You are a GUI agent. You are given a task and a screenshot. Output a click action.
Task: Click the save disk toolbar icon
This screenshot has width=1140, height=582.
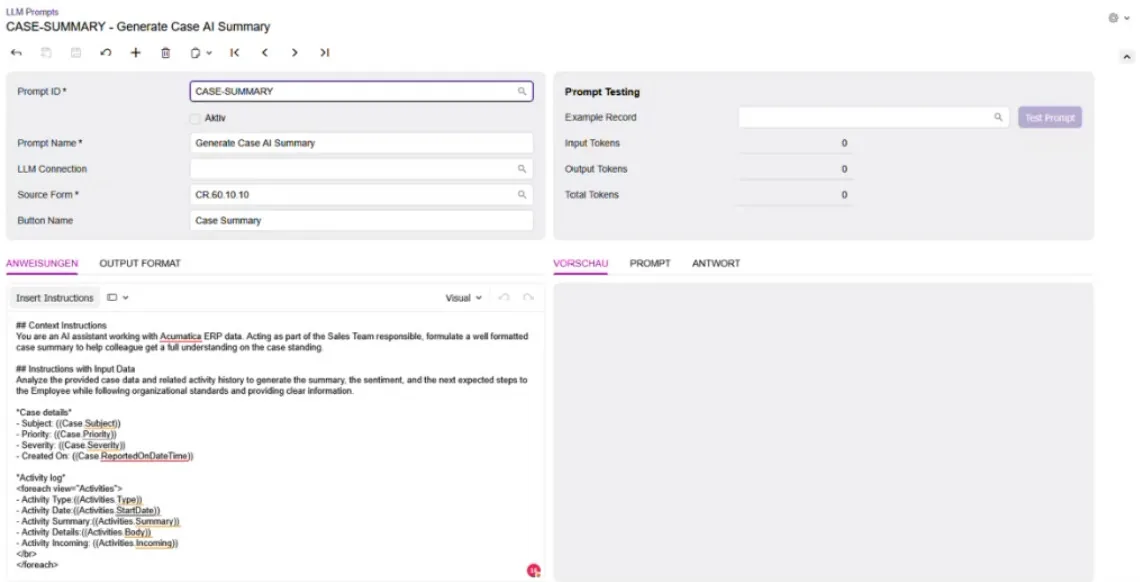(76, 52)
